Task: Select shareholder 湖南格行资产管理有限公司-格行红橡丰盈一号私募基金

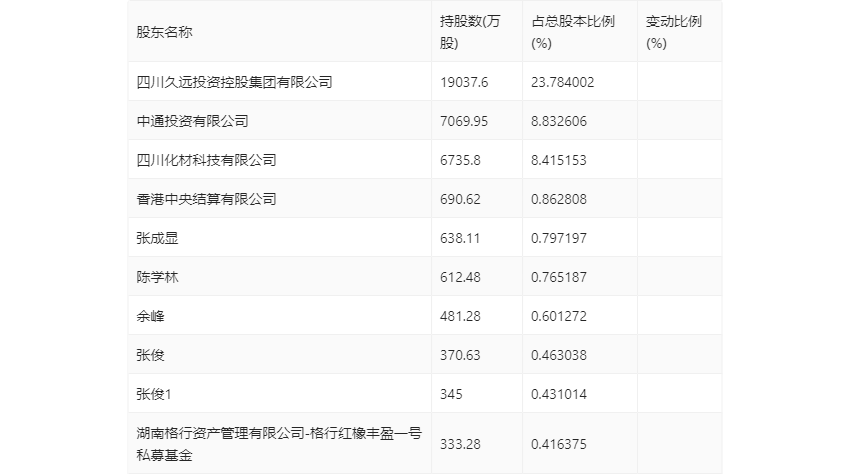Action: click(x=279, y=444)
